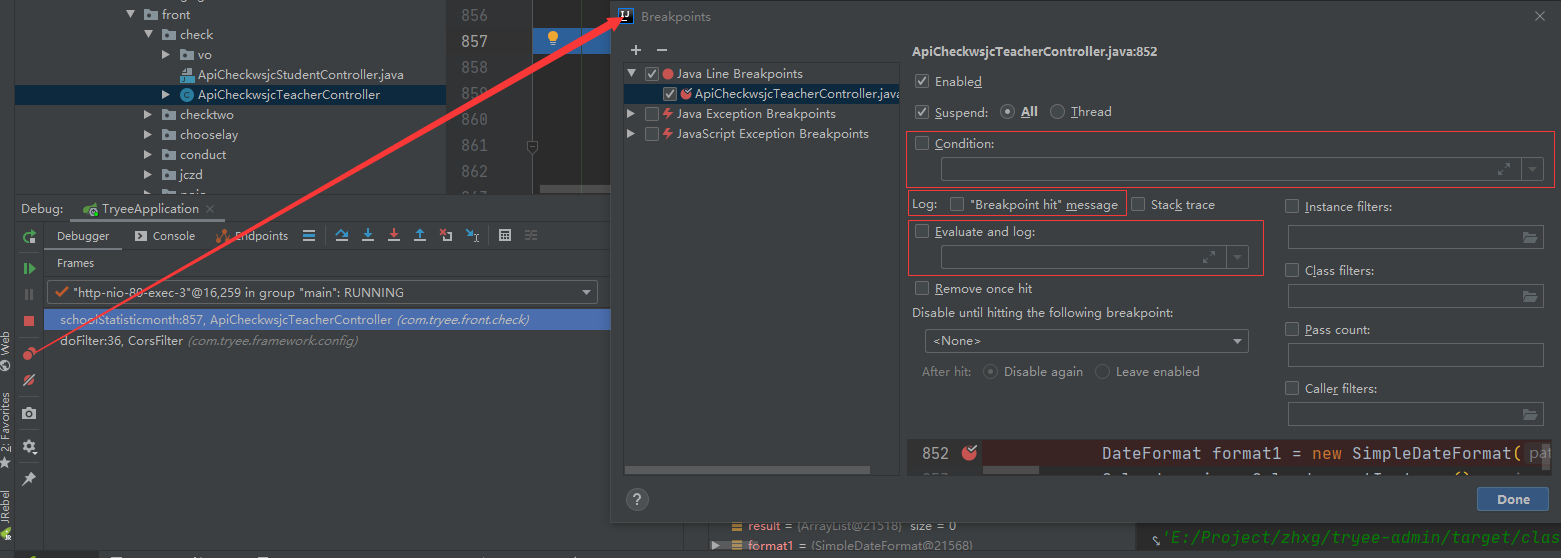Click into the Pass count input field
Image resolution: width=1561 pixels, height=558 pixels.
tap(1415, 355)
